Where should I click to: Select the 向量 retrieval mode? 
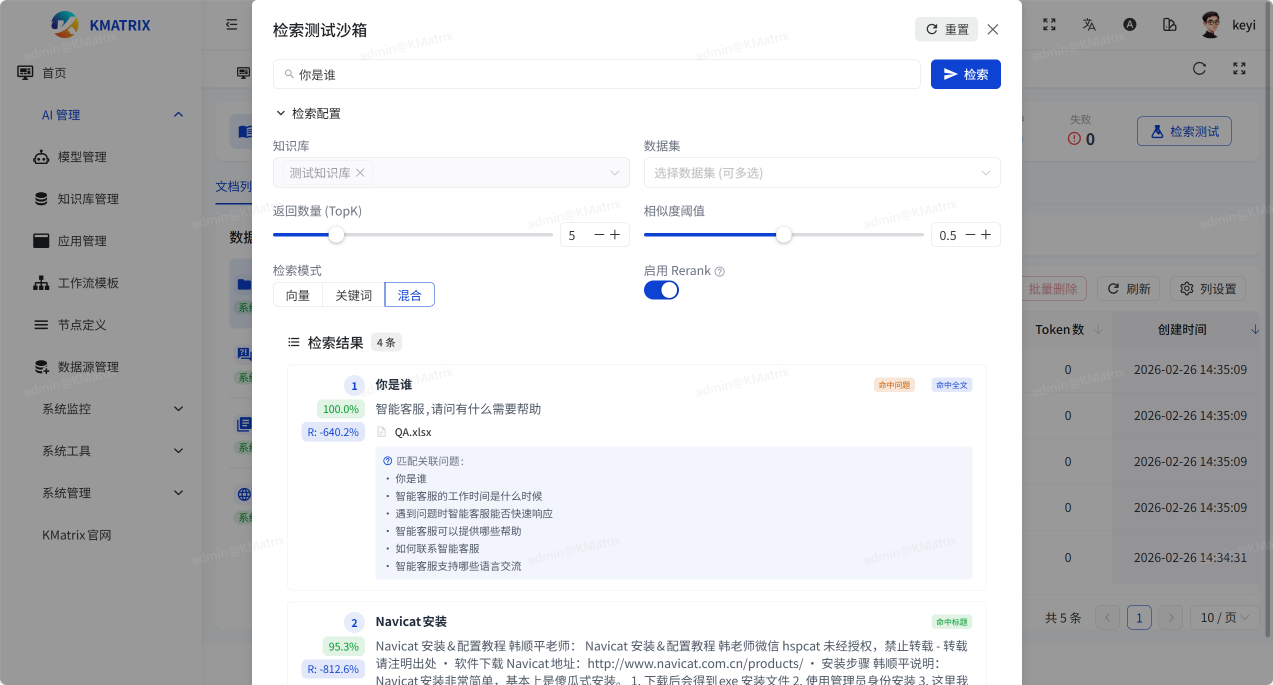pyautogui.click(x=298, y=294)
